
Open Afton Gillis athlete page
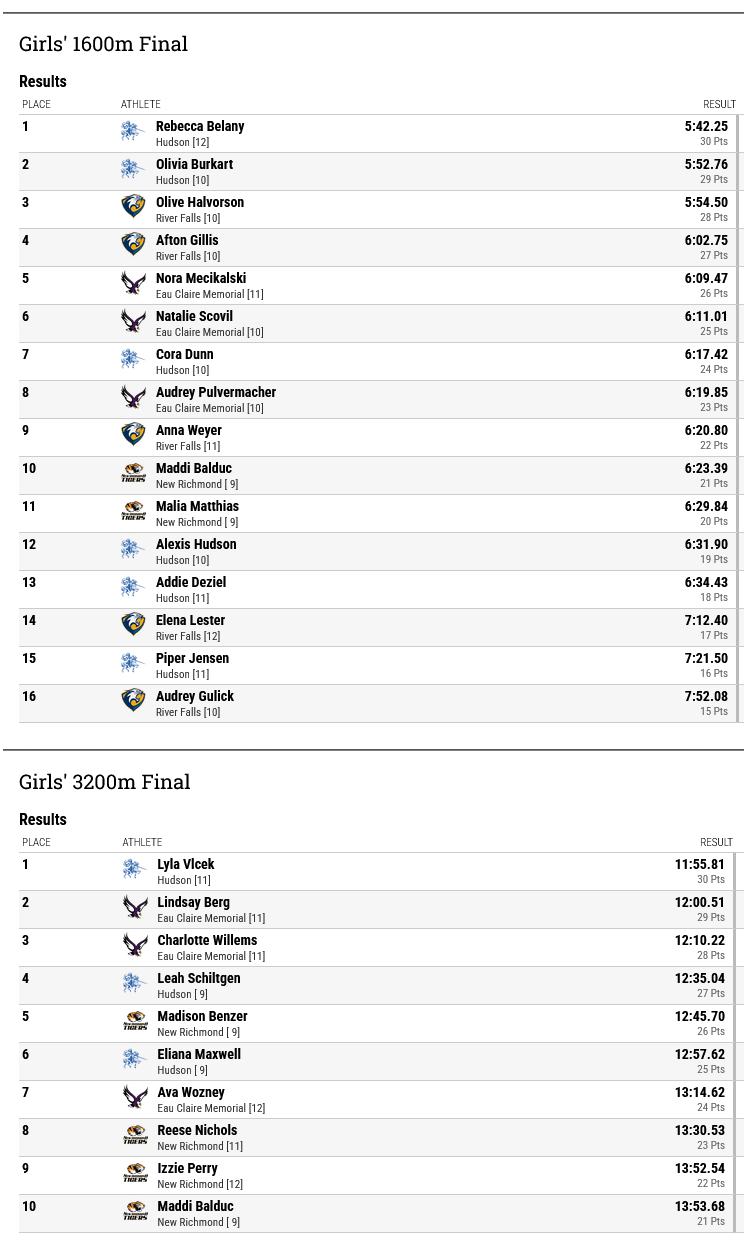[x=187, y=240]
